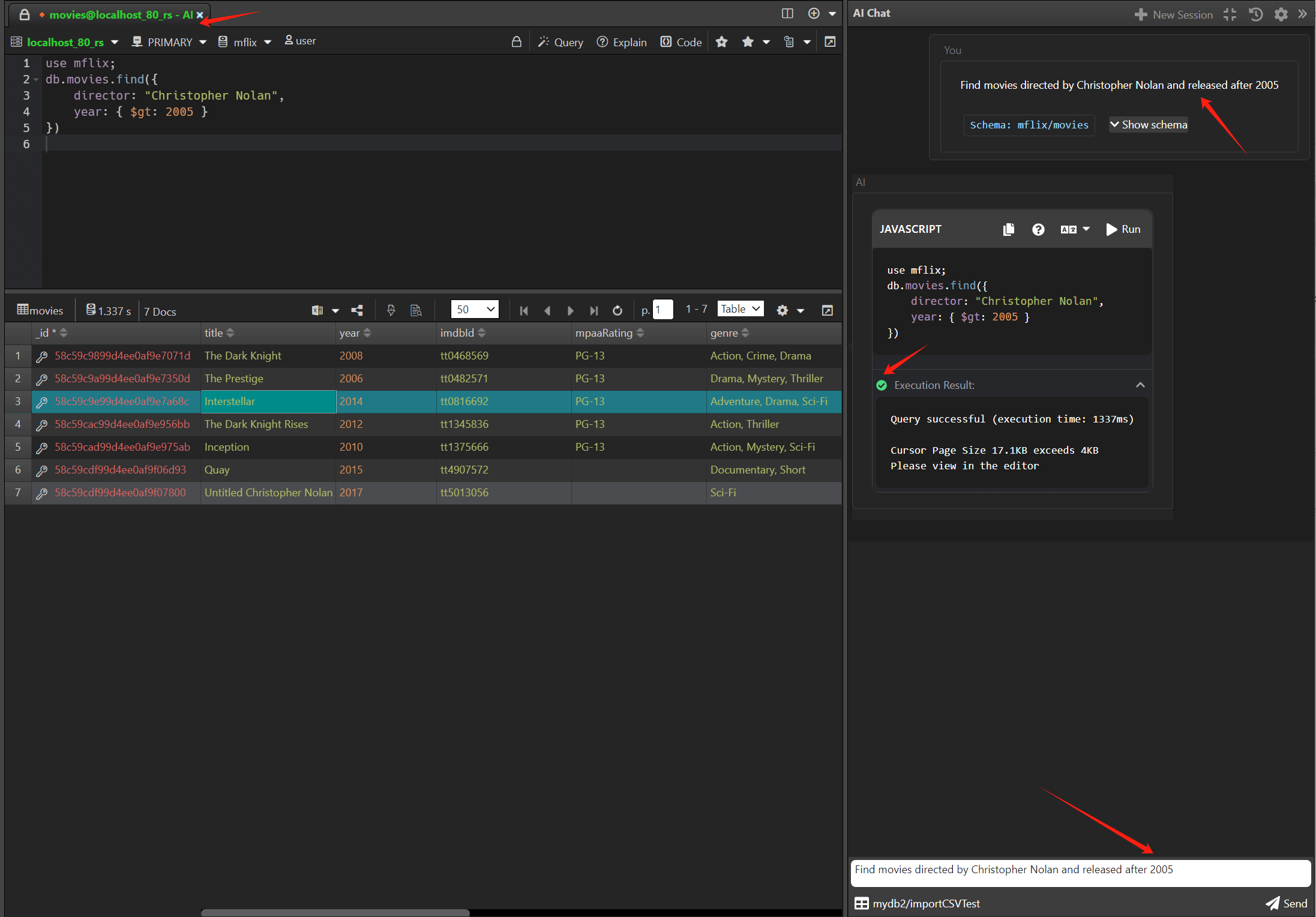Screen dimensions: 1316x917
Task: Click the share results icon
Action: 357,310
